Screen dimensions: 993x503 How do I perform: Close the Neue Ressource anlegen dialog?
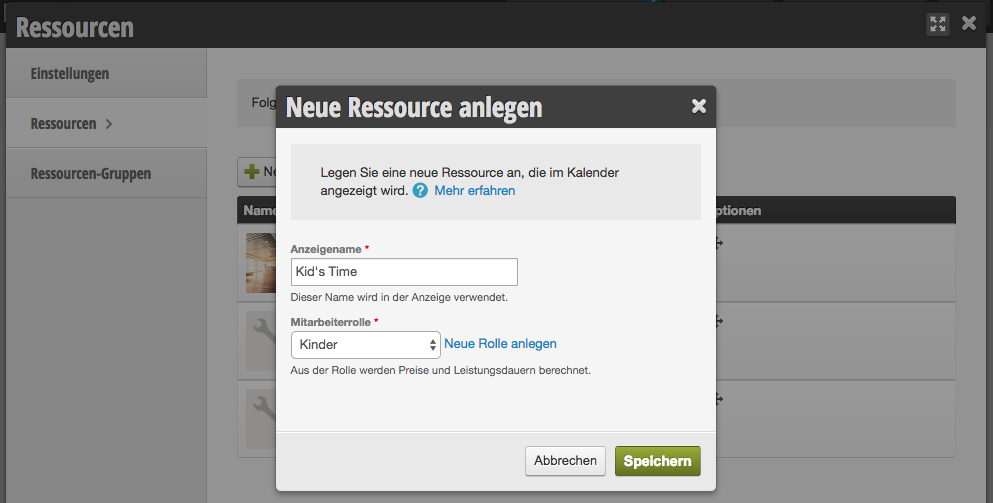coord(699,106)
